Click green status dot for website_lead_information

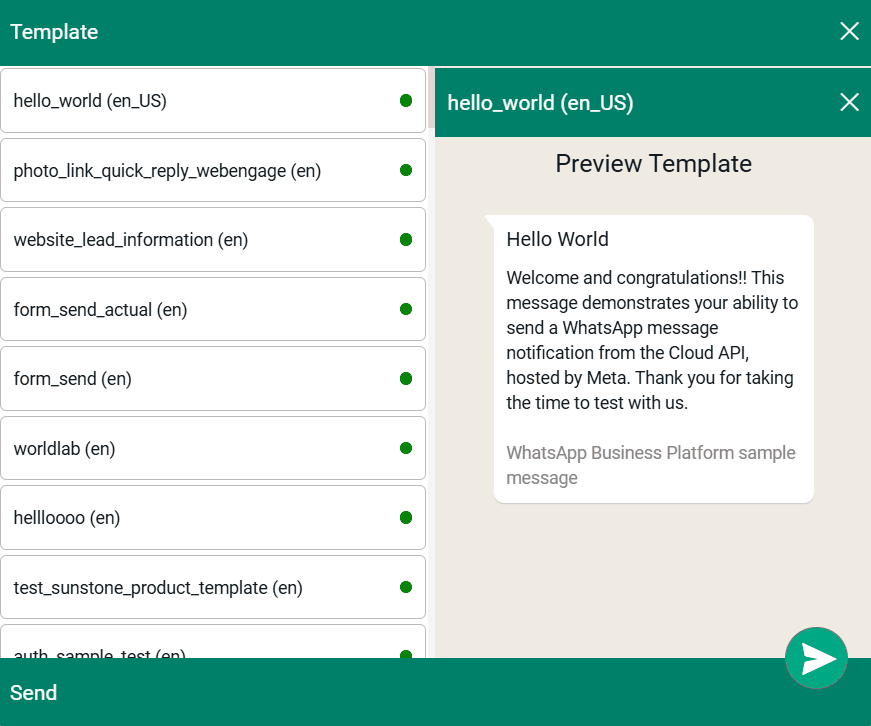click(x=406, y=240)
